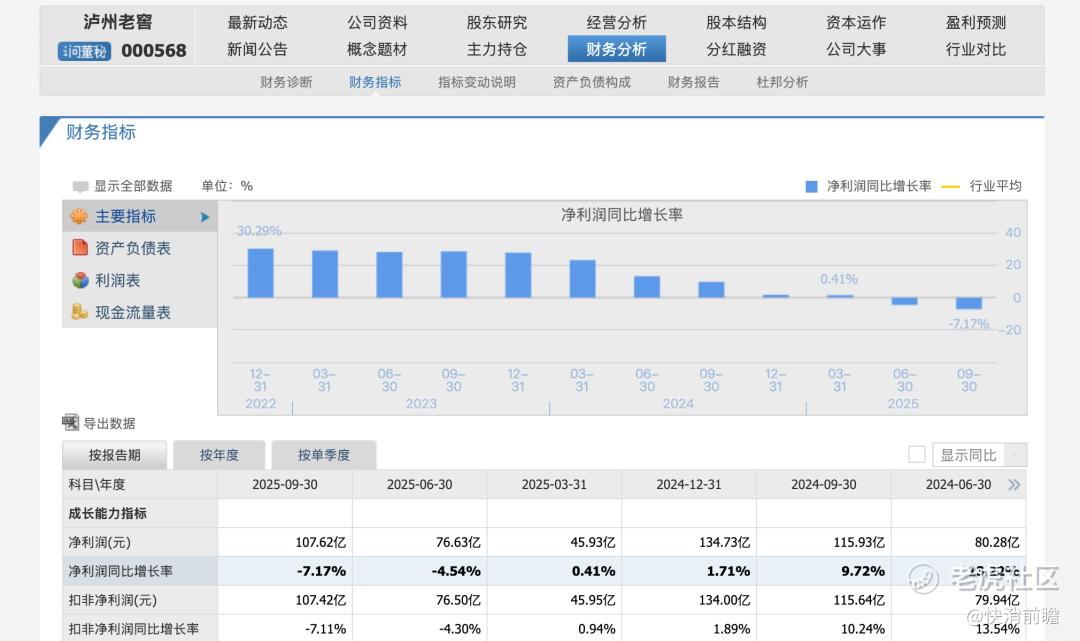
Task: Click the 现金流量表 coins icon
Action: coord(80,312)
